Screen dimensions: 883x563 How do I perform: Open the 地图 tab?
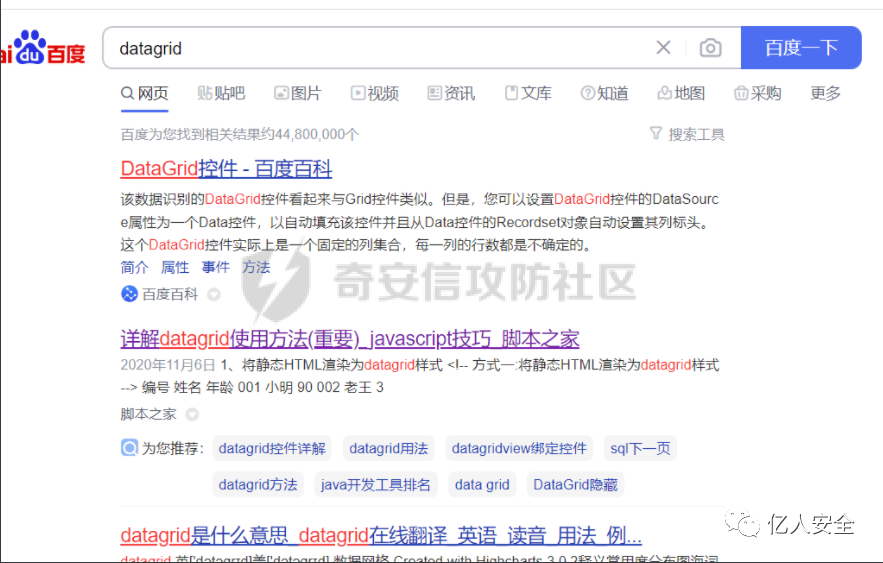[x=681, y=93]
